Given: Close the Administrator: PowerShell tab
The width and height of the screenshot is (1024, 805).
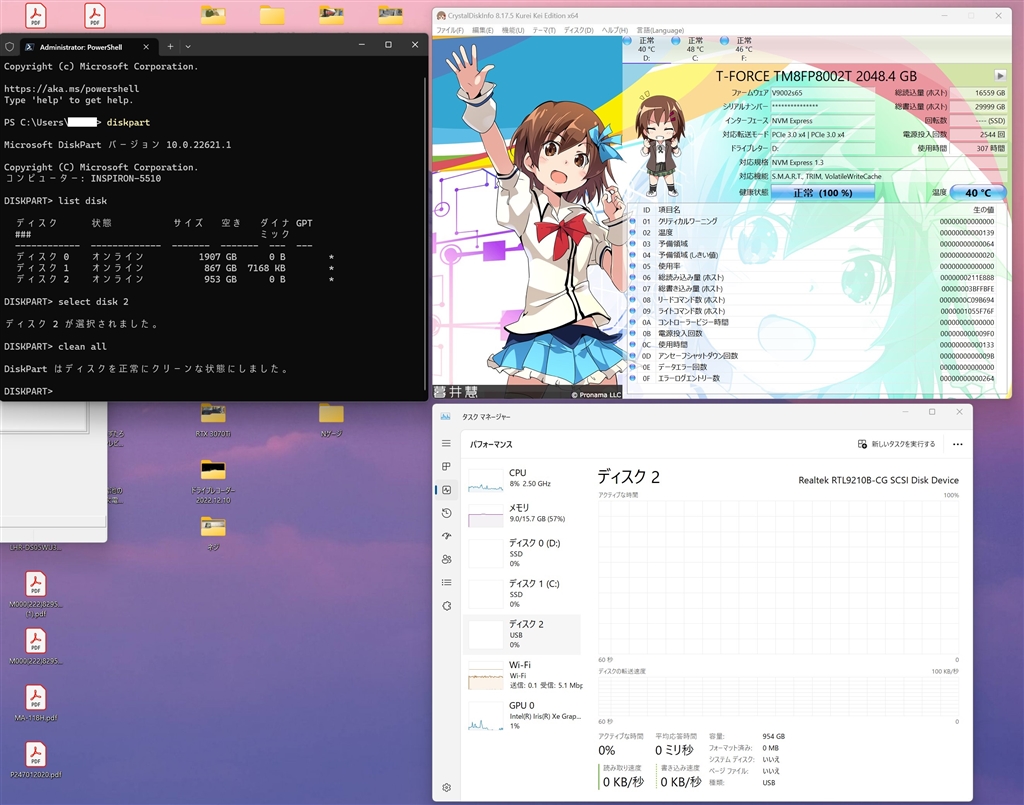Looking at the screenshot, I should (146, 47).
